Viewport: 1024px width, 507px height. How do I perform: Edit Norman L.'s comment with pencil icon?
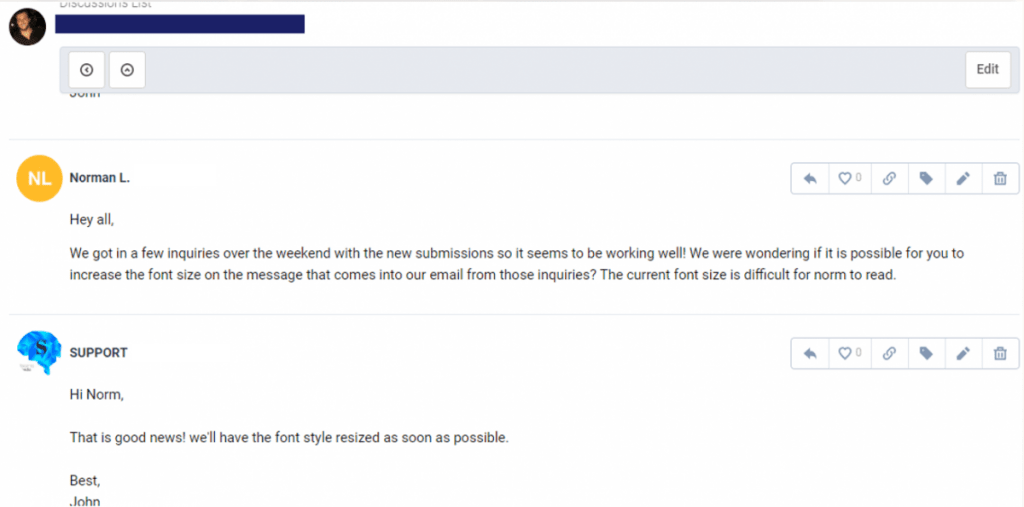(x=963, y=178)
